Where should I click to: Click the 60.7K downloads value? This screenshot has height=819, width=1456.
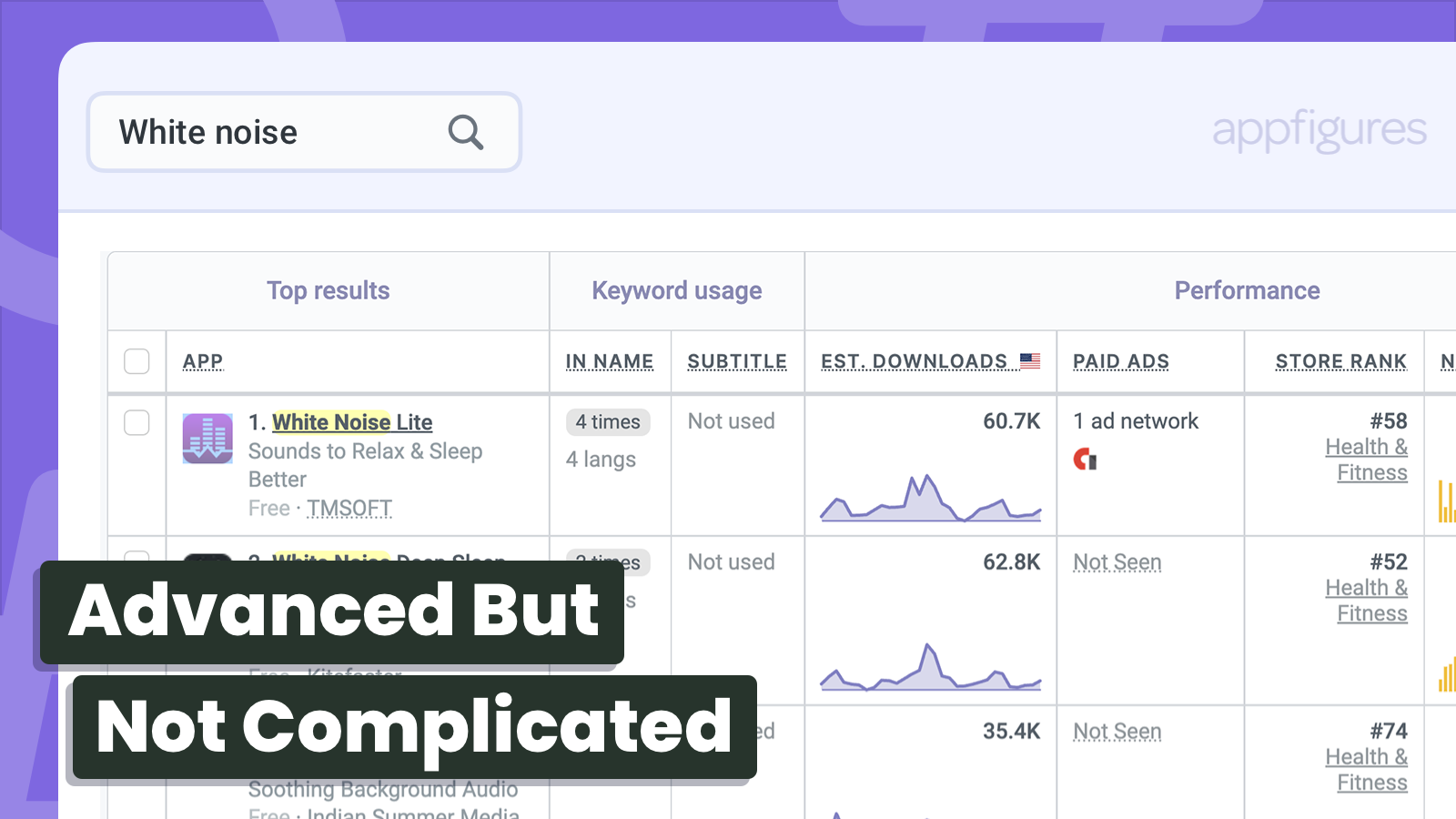tap(1011, 421)
